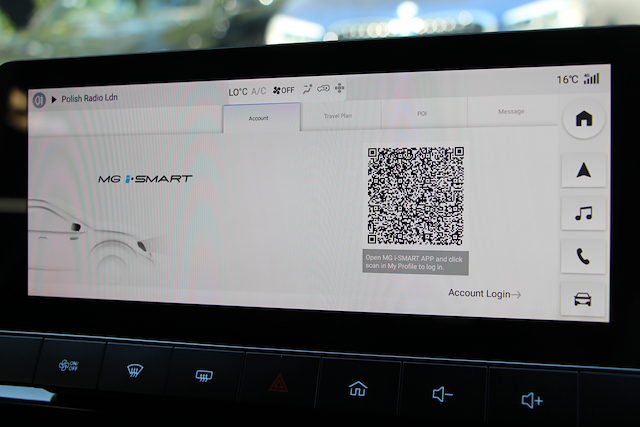This screenshot has width=640, height=427.
Task: Toggle the front windshield defrost button
Action: pyautogui.click(x=131, y=373)
